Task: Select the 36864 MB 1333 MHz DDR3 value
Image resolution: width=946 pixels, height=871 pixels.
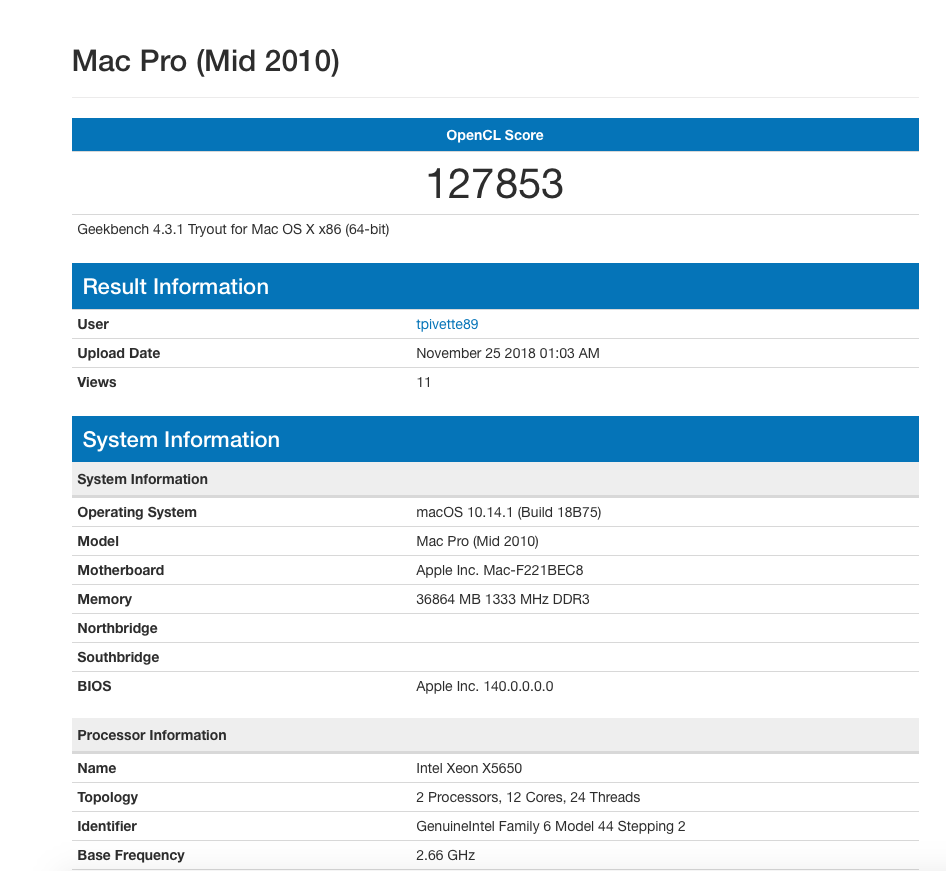Action: pos(503,600)
